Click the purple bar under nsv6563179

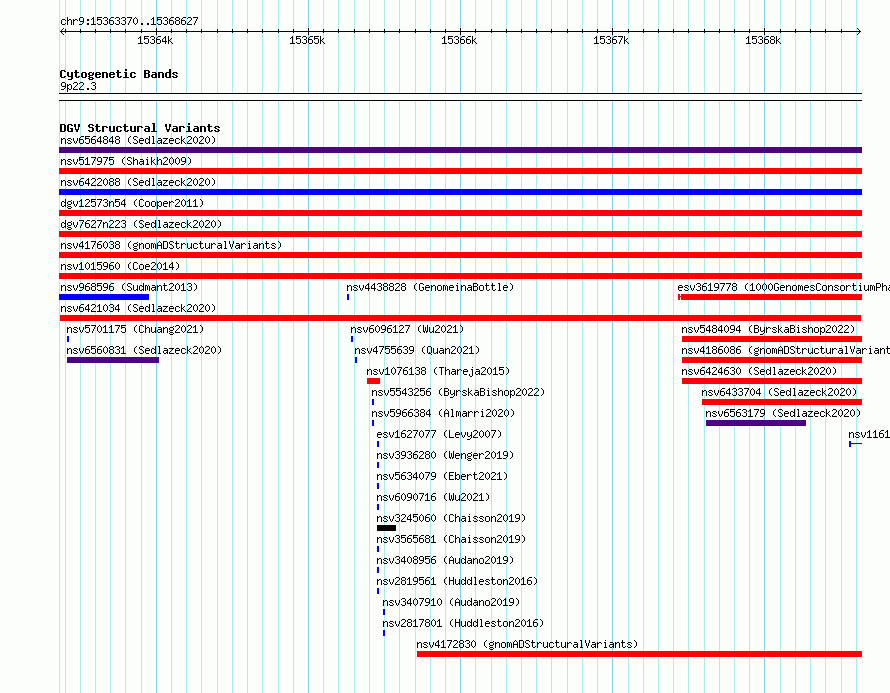click(755, 423)
